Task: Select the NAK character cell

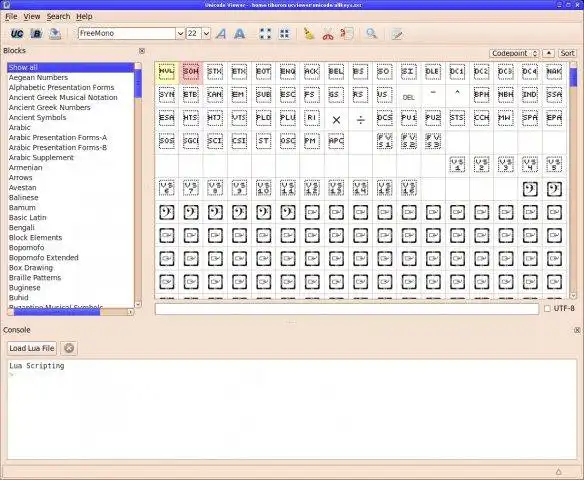Action: [554, 73]
